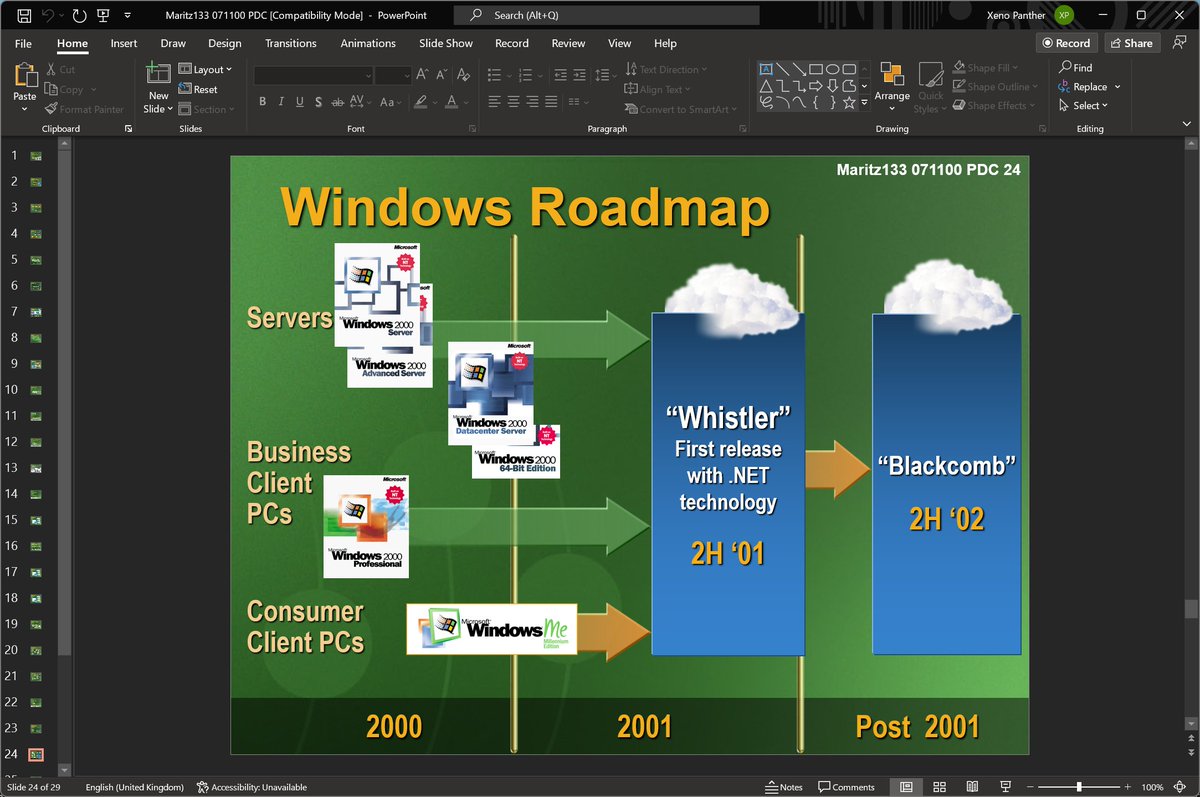Switch to Reading View

[972, 787]
